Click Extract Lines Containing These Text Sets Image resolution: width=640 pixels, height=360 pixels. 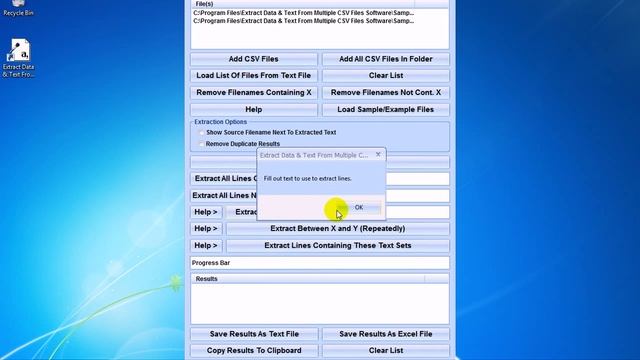coord(338,246)
